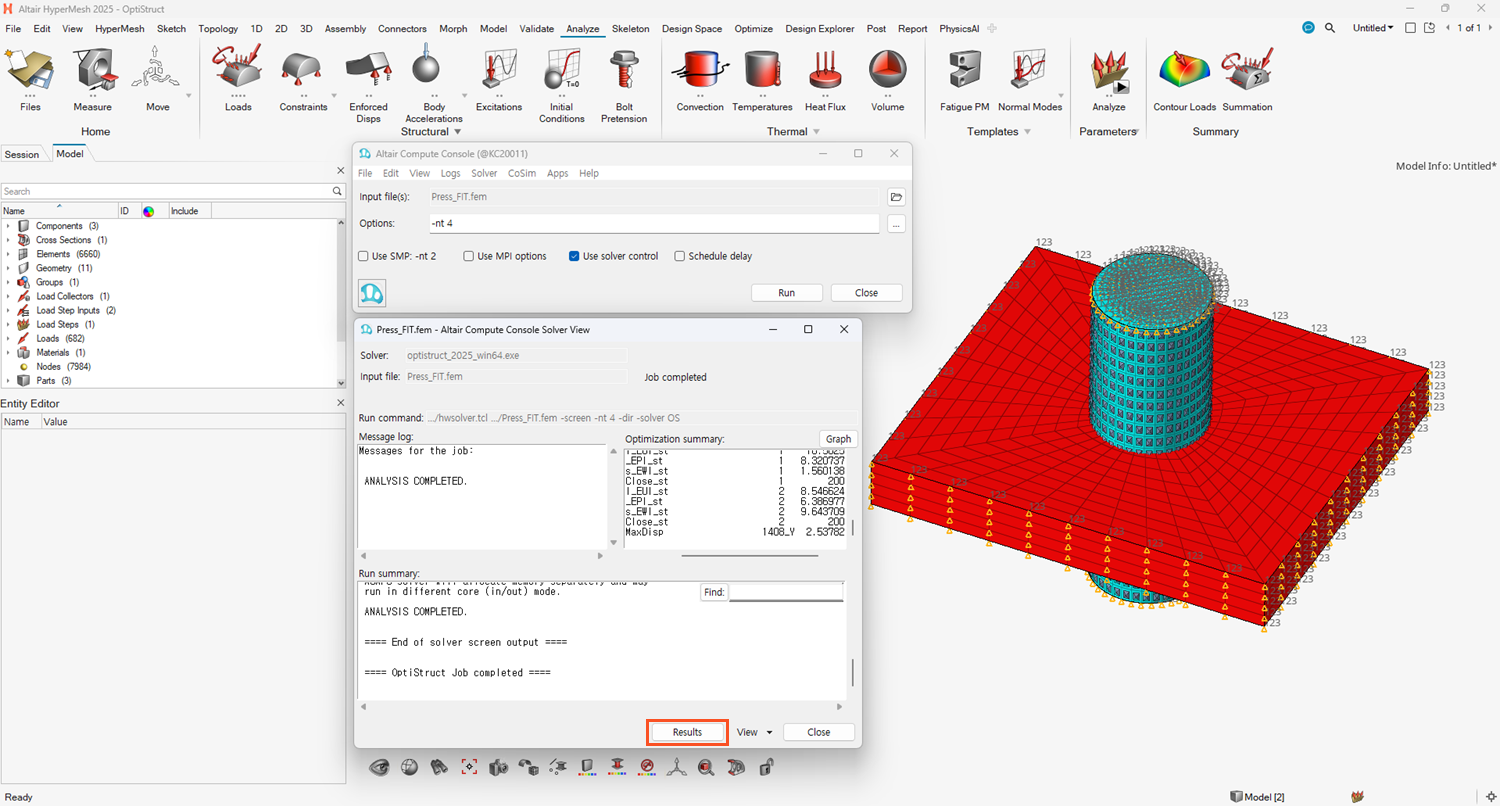Click the Compute Console logo button
The image size is (1500, 806).
(x=372, y=293)
